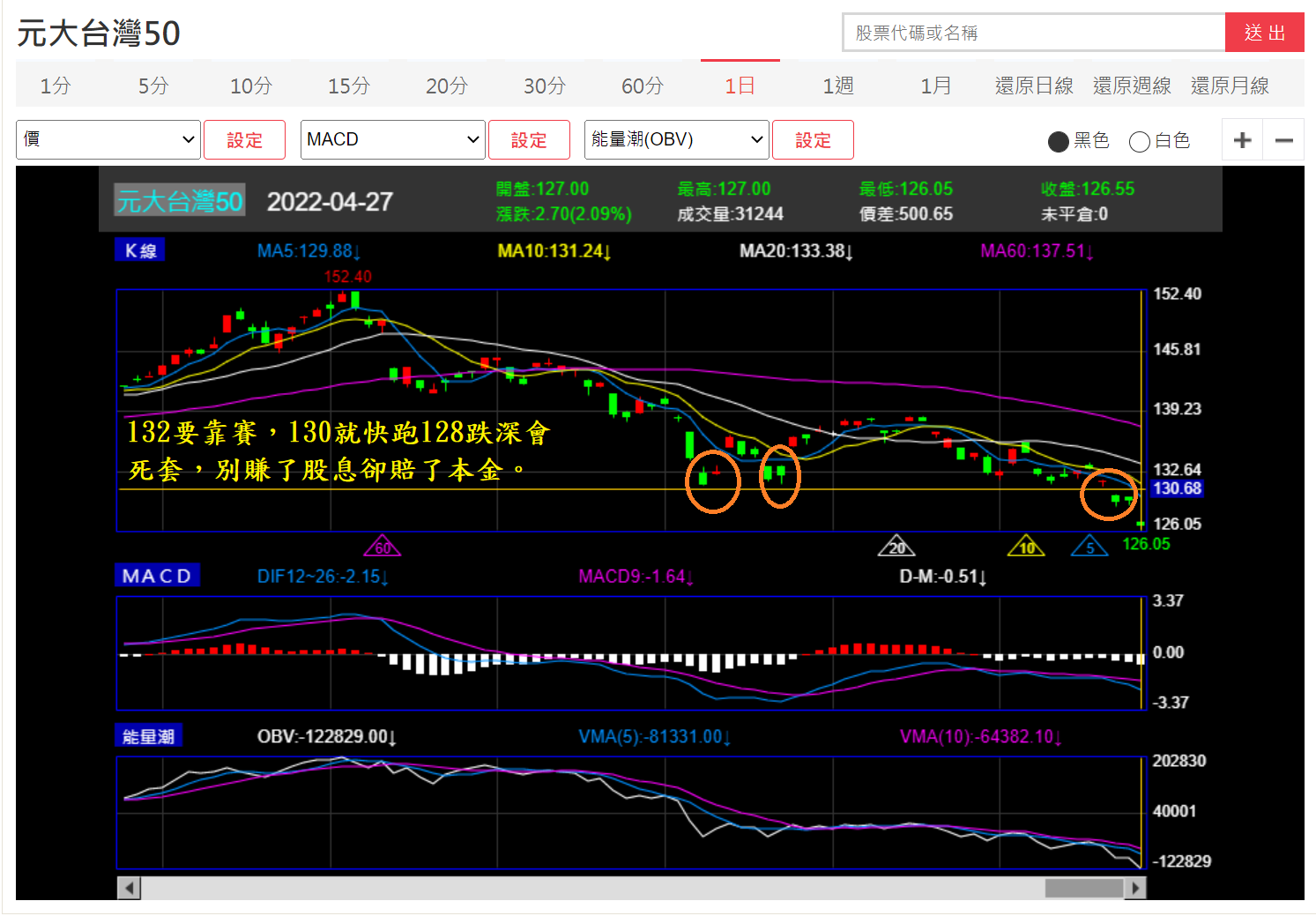
Task: Click the minus zoom-out chart icon
Action: click(x=1283, y=140)
